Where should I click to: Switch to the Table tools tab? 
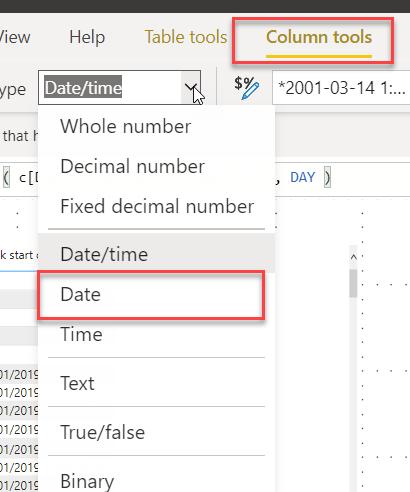(x=186, y=37)
